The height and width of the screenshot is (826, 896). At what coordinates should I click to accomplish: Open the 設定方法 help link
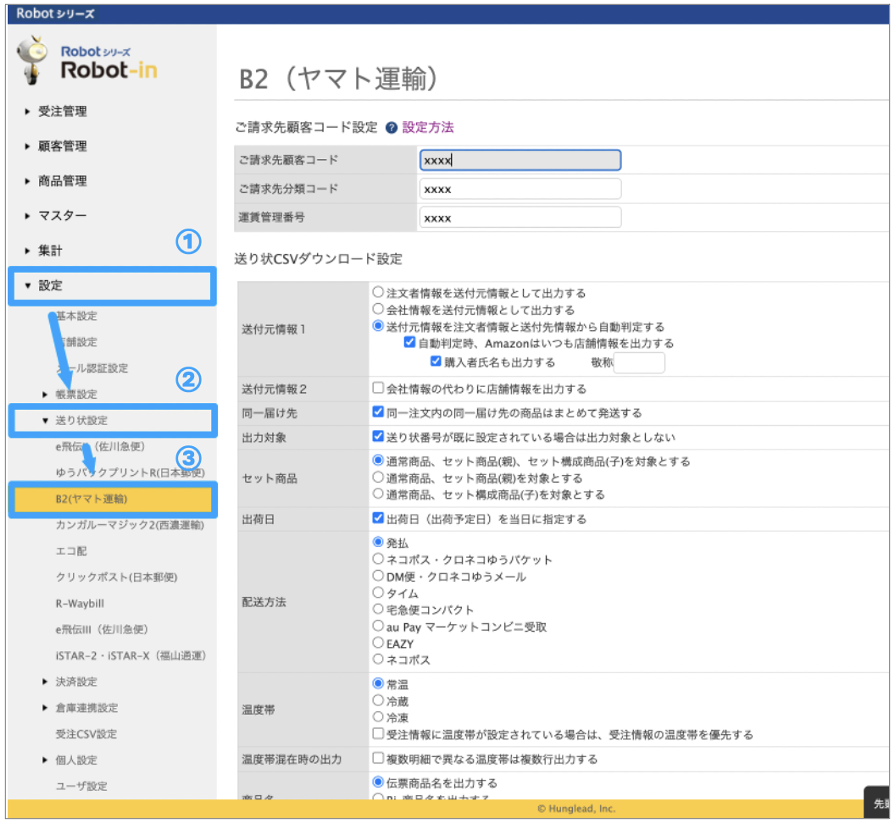coord(428,128)
